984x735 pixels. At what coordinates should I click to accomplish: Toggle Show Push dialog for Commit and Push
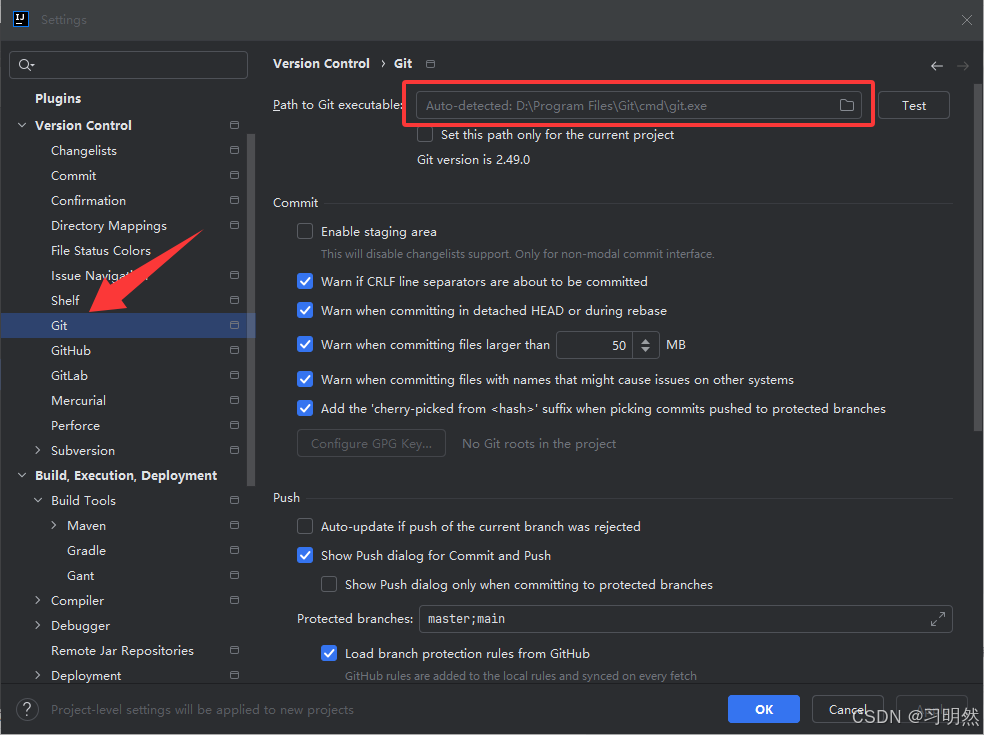tap(305, 555)
